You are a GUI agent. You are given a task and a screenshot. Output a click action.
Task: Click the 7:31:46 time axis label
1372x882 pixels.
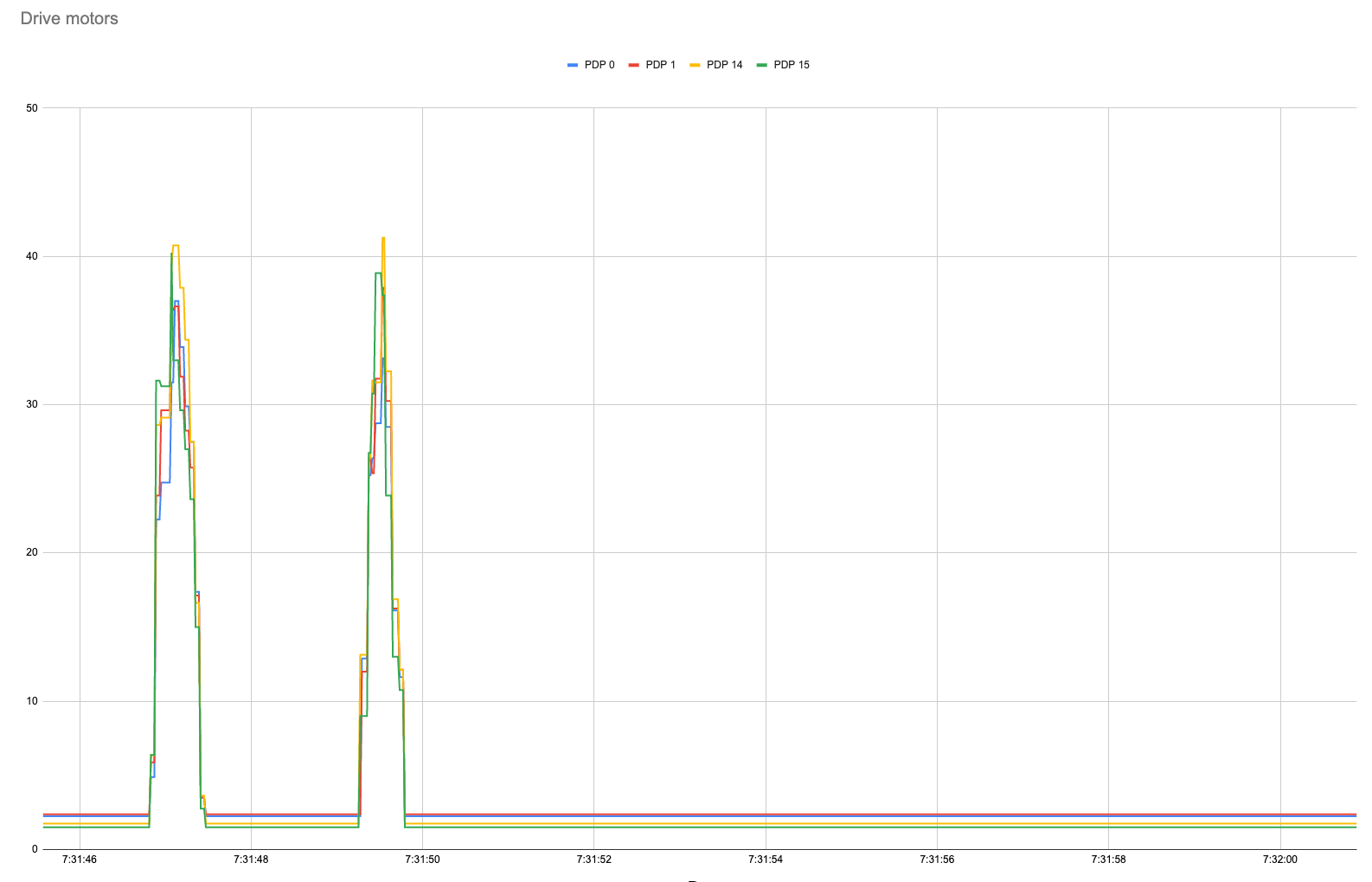point(80,859)
